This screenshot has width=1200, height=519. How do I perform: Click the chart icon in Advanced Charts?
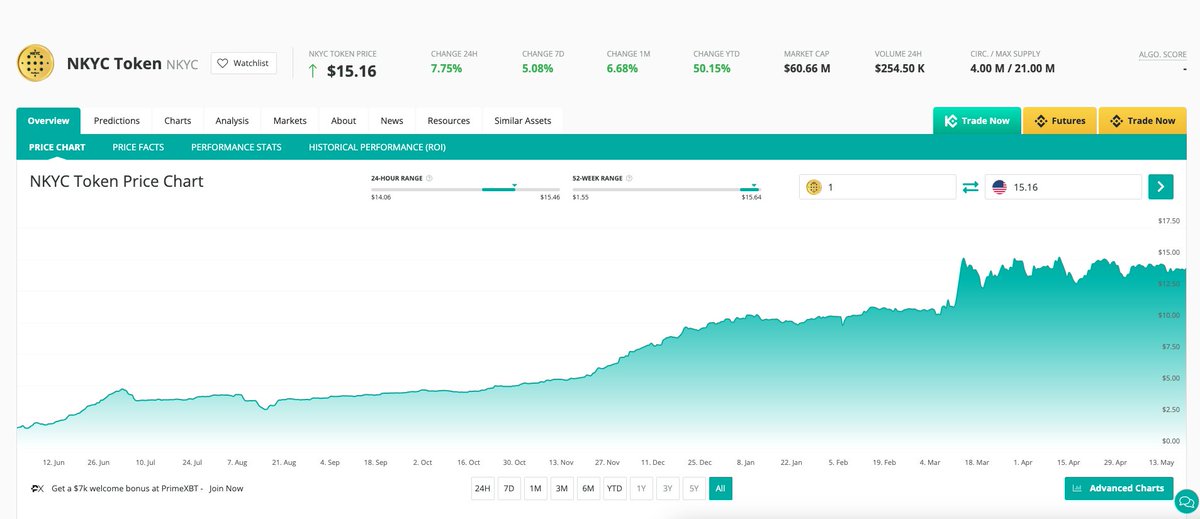tap(1077, 488)
